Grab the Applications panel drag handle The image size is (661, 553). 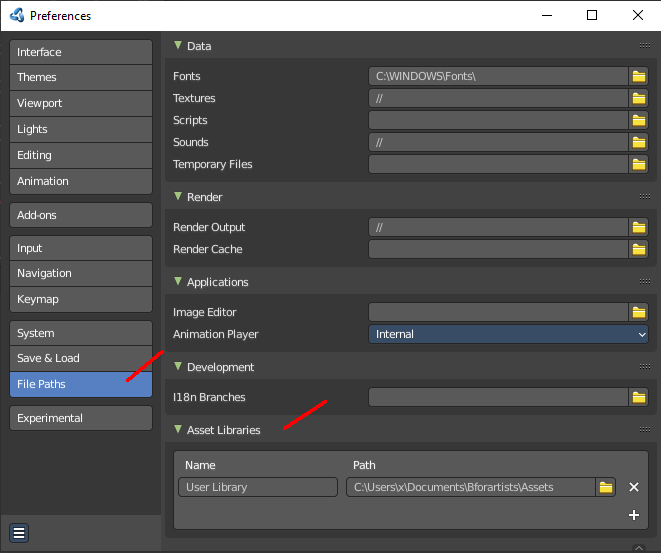click(x=645, y=282)
